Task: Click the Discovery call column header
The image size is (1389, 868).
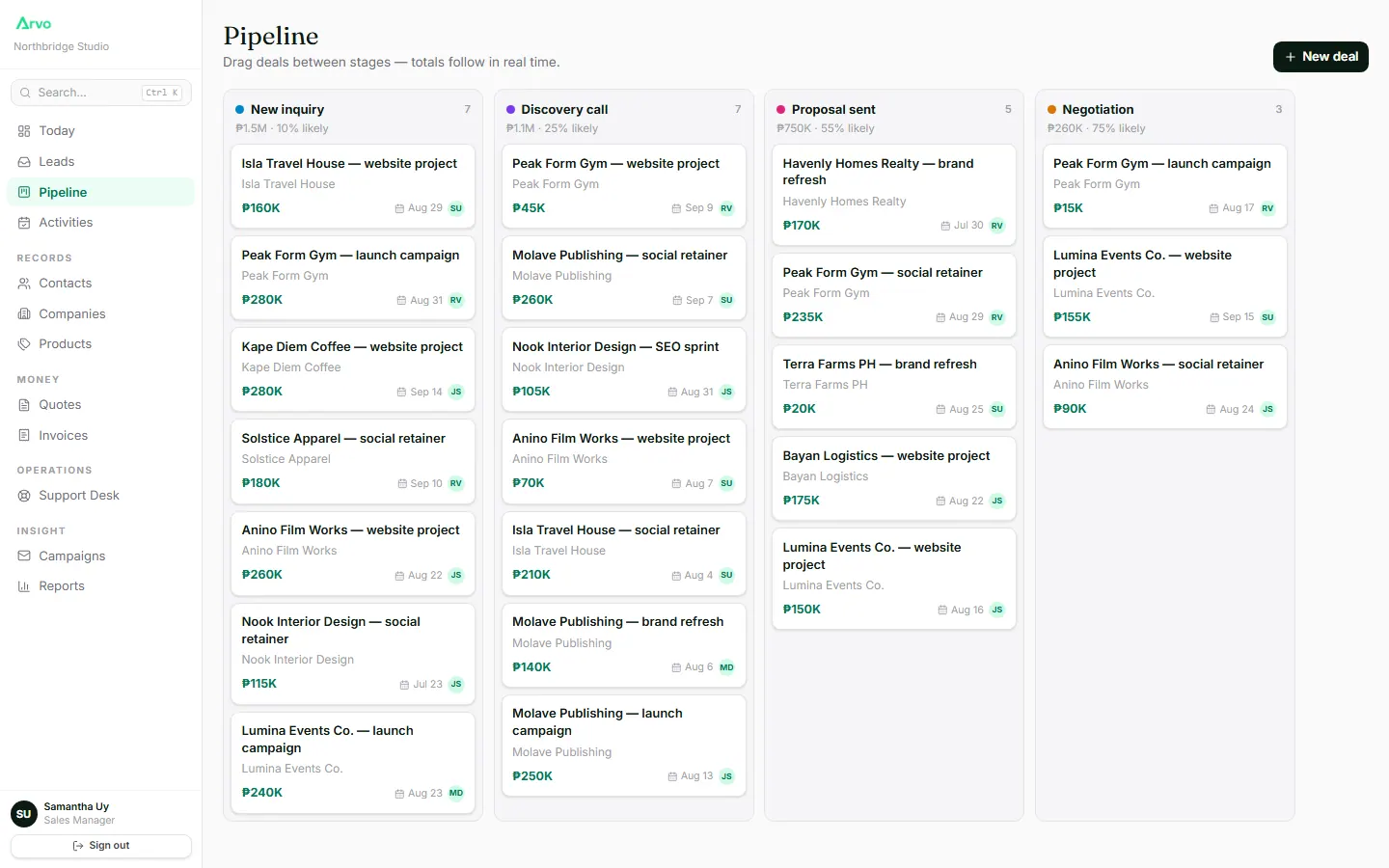Action: click(x=623, y=118)
